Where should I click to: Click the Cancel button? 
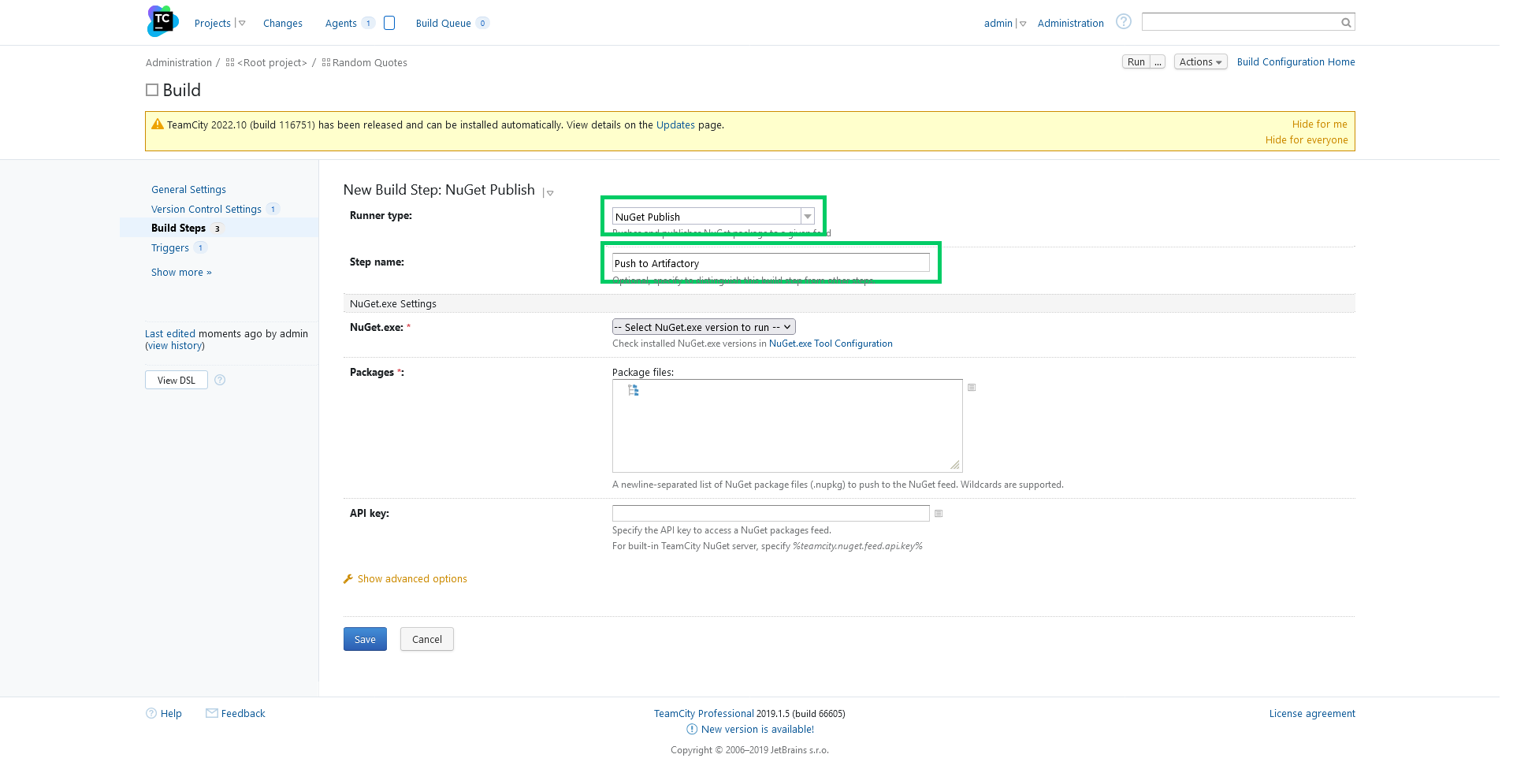pos(427,639)
